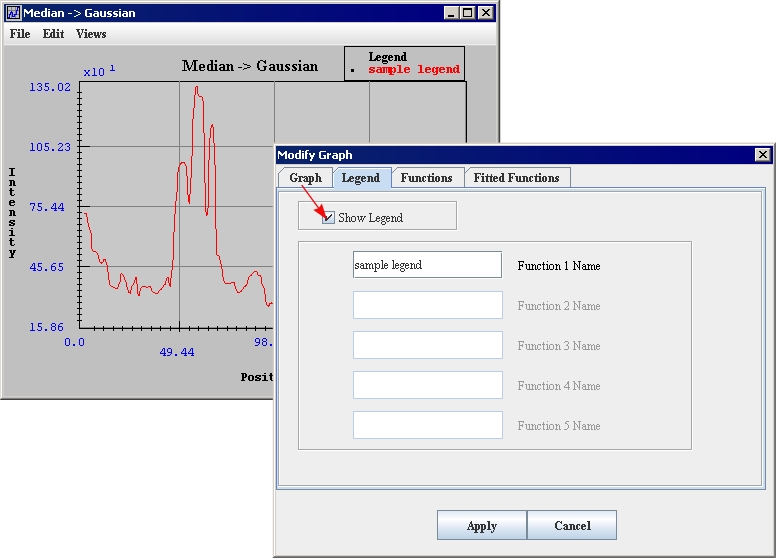Toggle the Show Legend checkbox

[x=328, y=217]
